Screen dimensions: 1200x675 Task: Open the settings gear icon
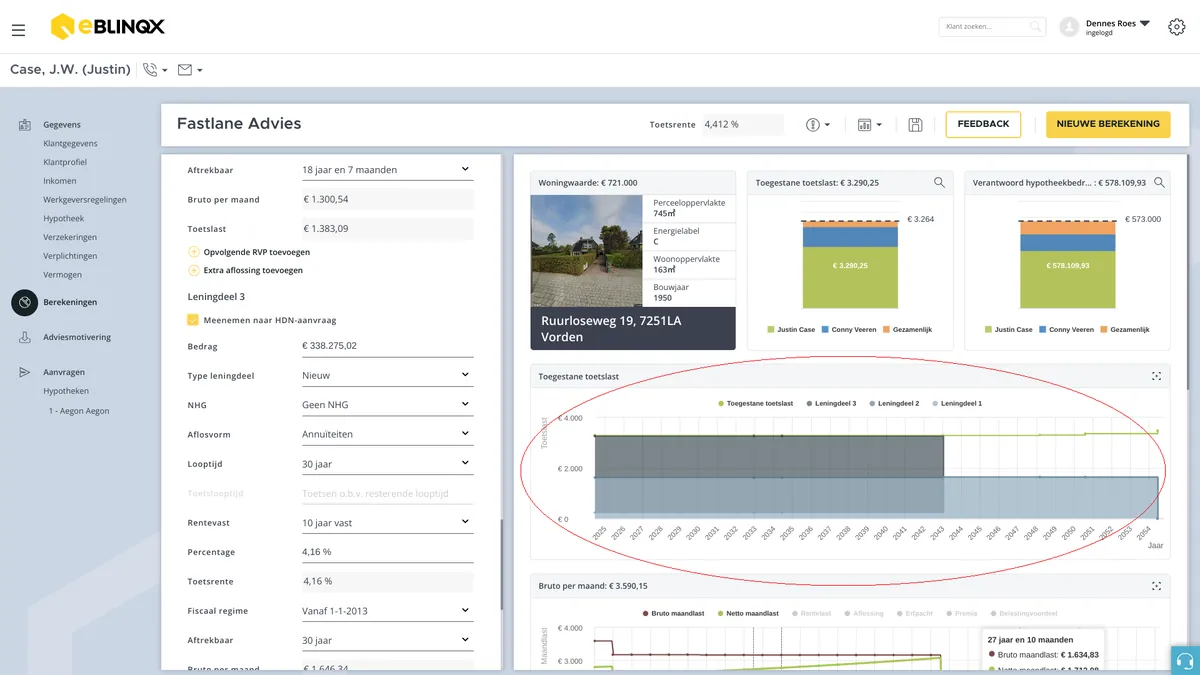(1177, 27)
